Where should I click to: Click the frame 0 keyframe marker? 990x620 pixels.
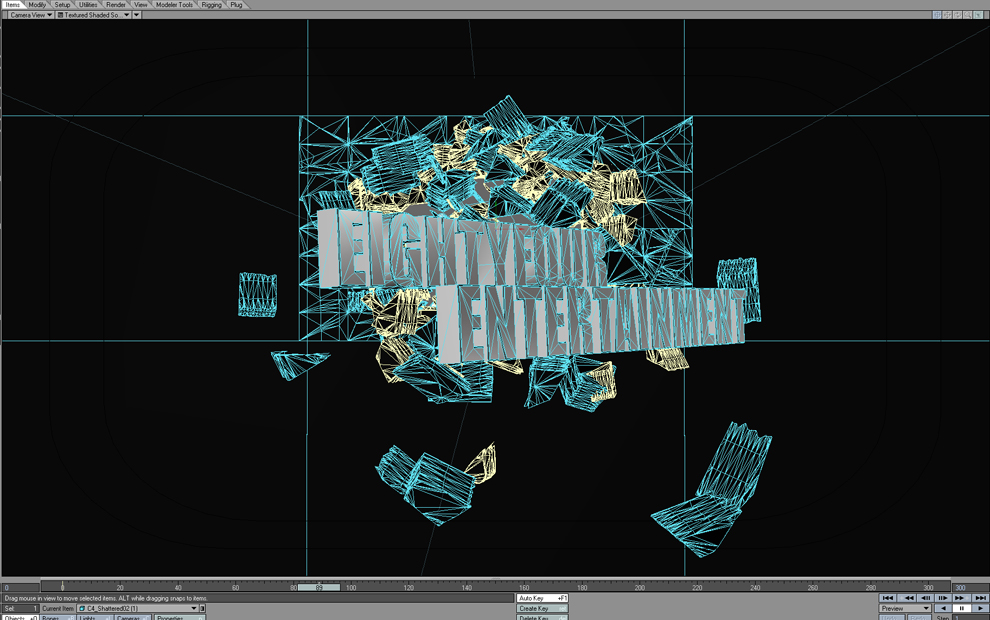62,587
